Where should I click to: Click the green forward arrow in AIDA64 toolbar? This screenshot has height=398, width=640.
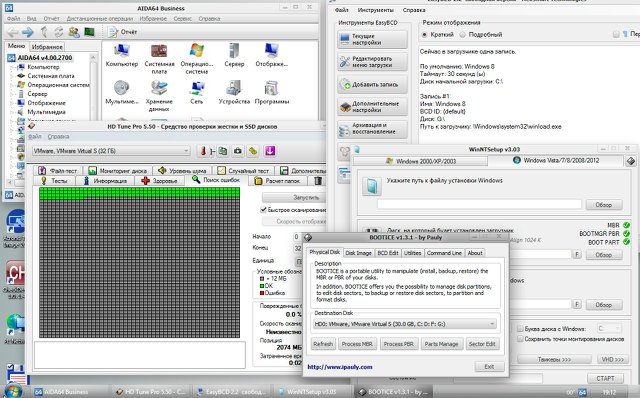point(28,32)
